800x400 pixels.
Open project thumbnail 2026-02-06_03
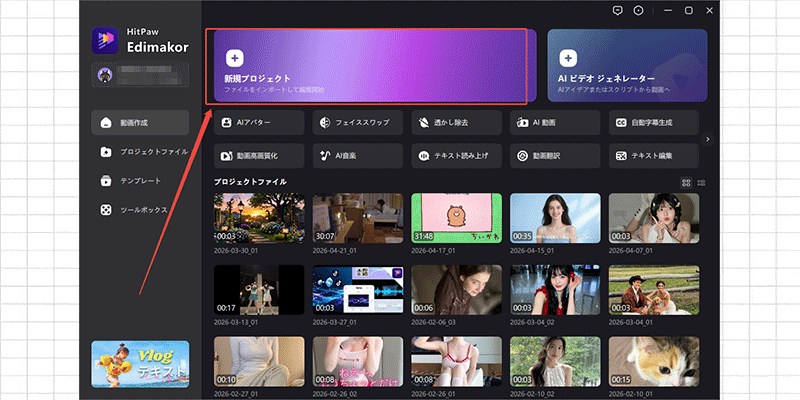[457, 290]
